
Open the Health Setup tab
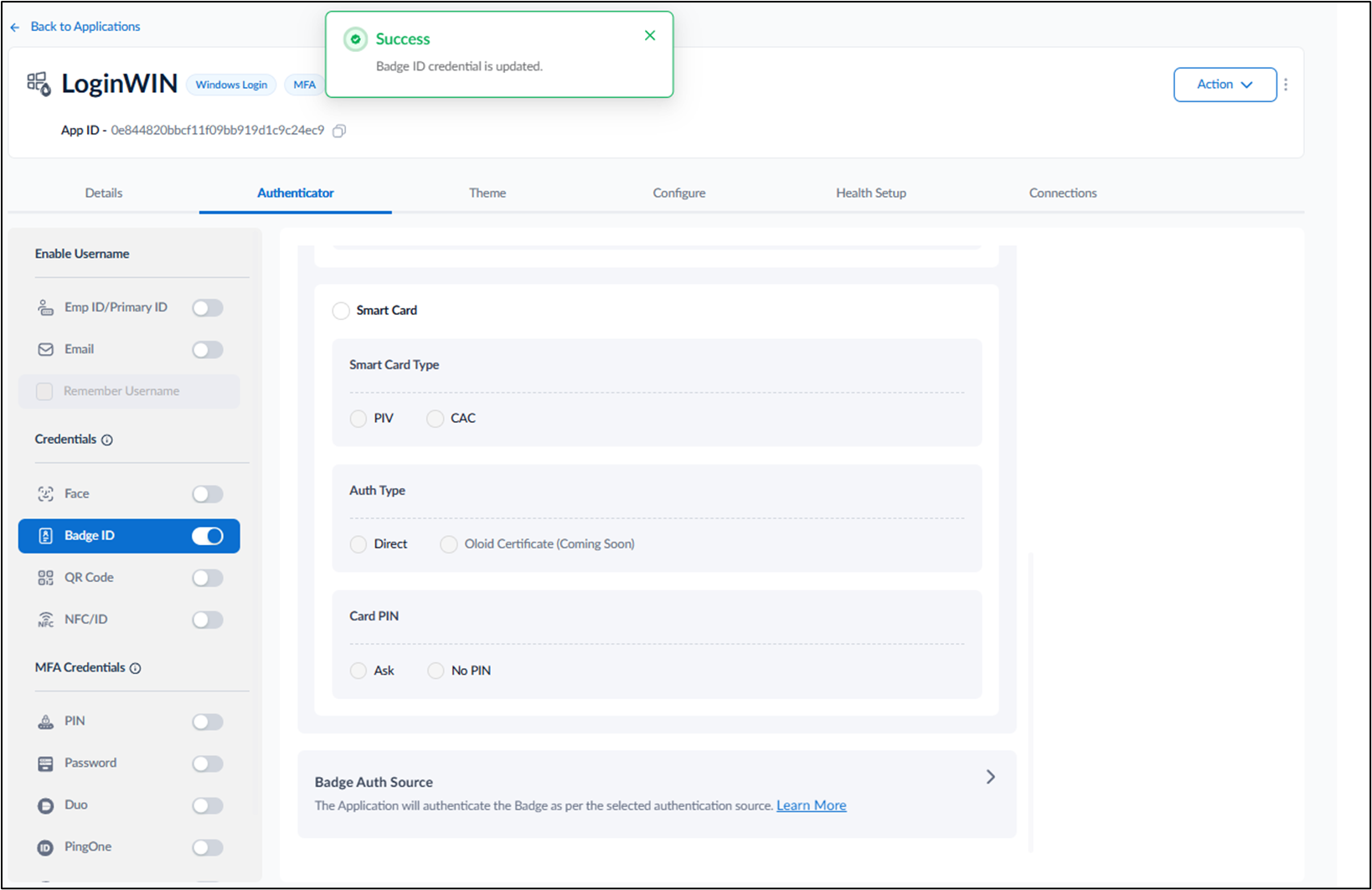(871, 193)
